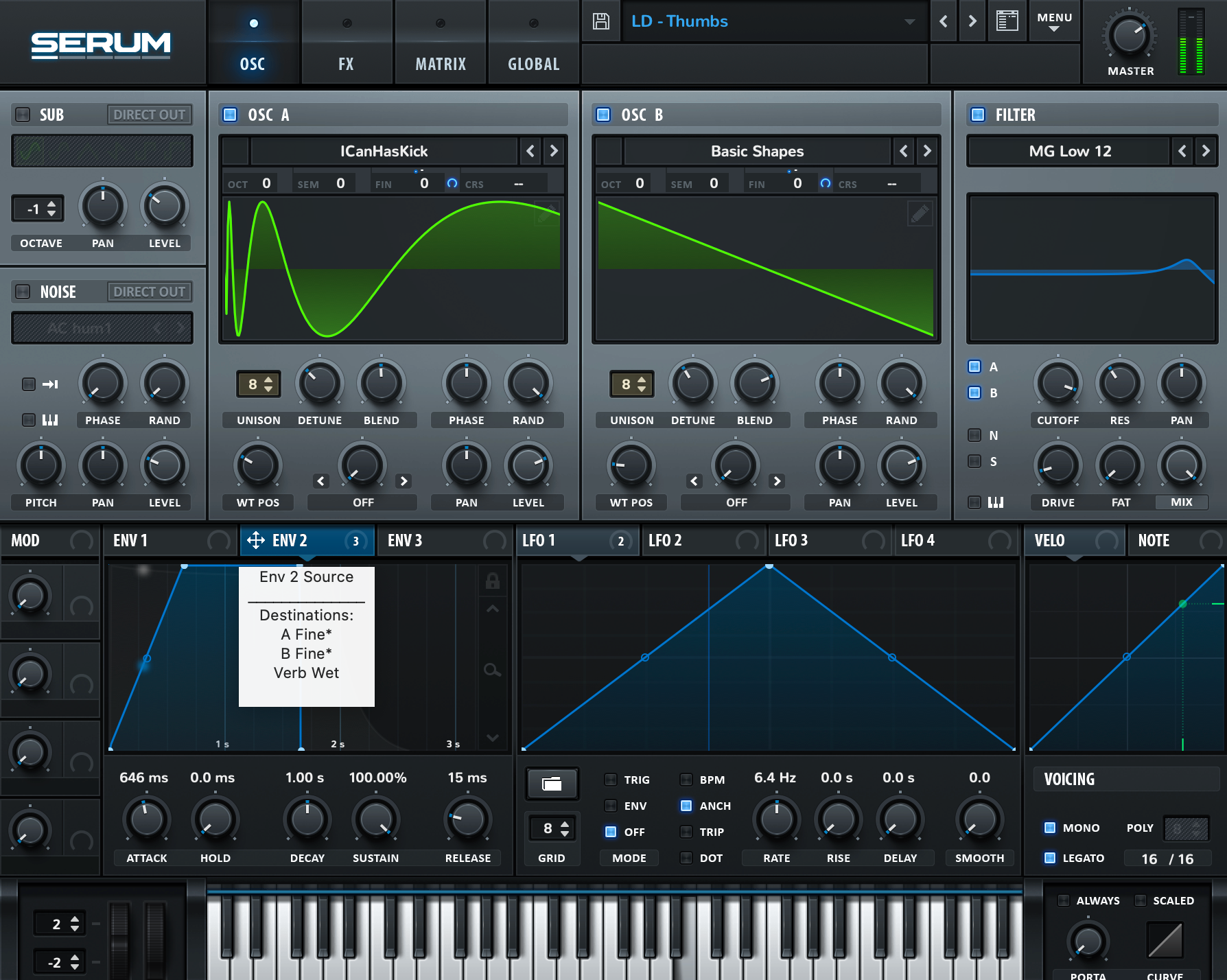Open the preset browser list icon
Screen dimensions: 1227x980
coord(1007,21)
